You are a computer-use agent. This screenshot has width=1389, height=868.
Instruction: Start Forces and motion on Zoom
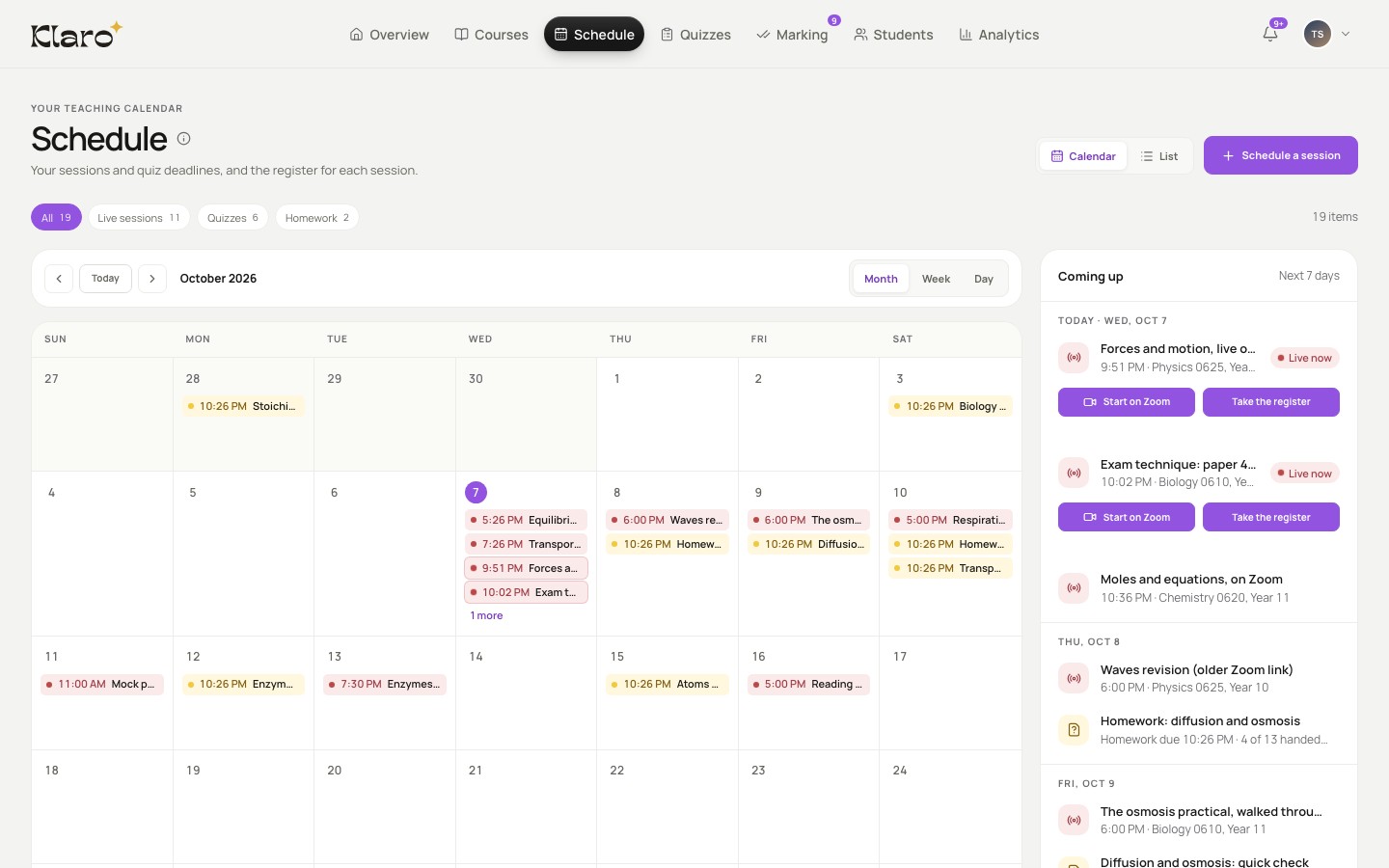(1127, 402)
